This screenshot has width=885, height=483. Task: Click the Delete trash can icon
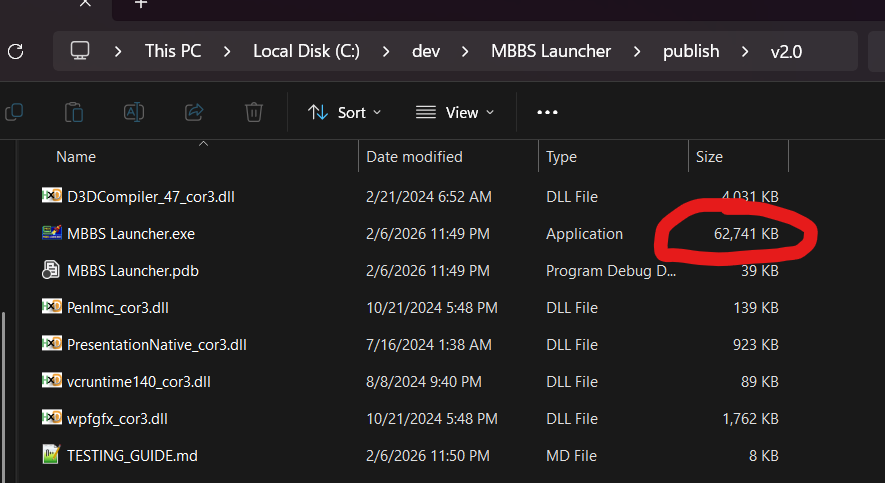(x=254, y=112)
